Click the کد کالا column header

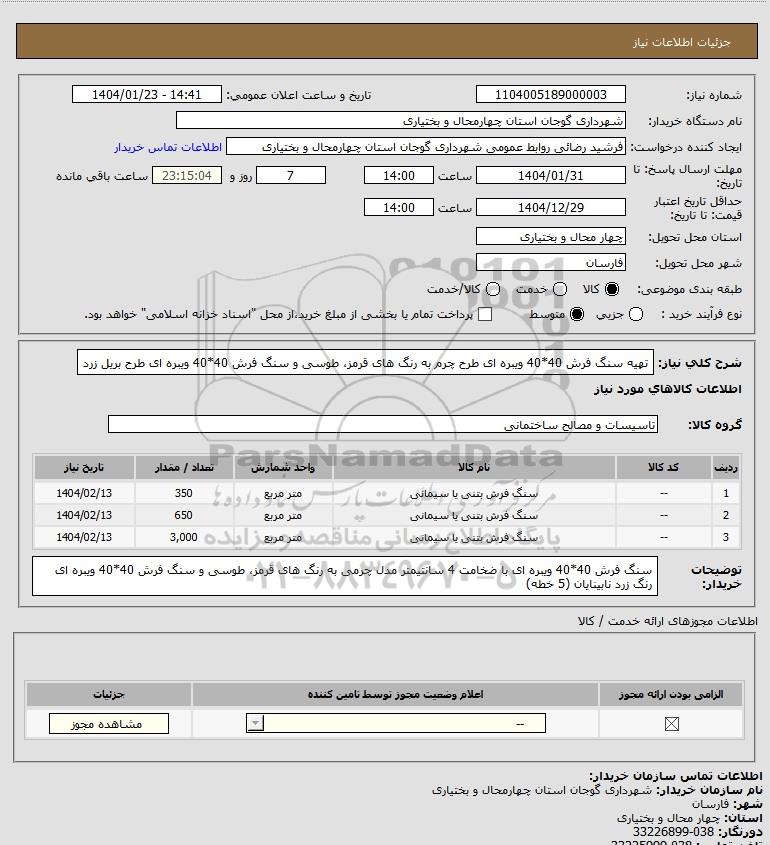663,467
